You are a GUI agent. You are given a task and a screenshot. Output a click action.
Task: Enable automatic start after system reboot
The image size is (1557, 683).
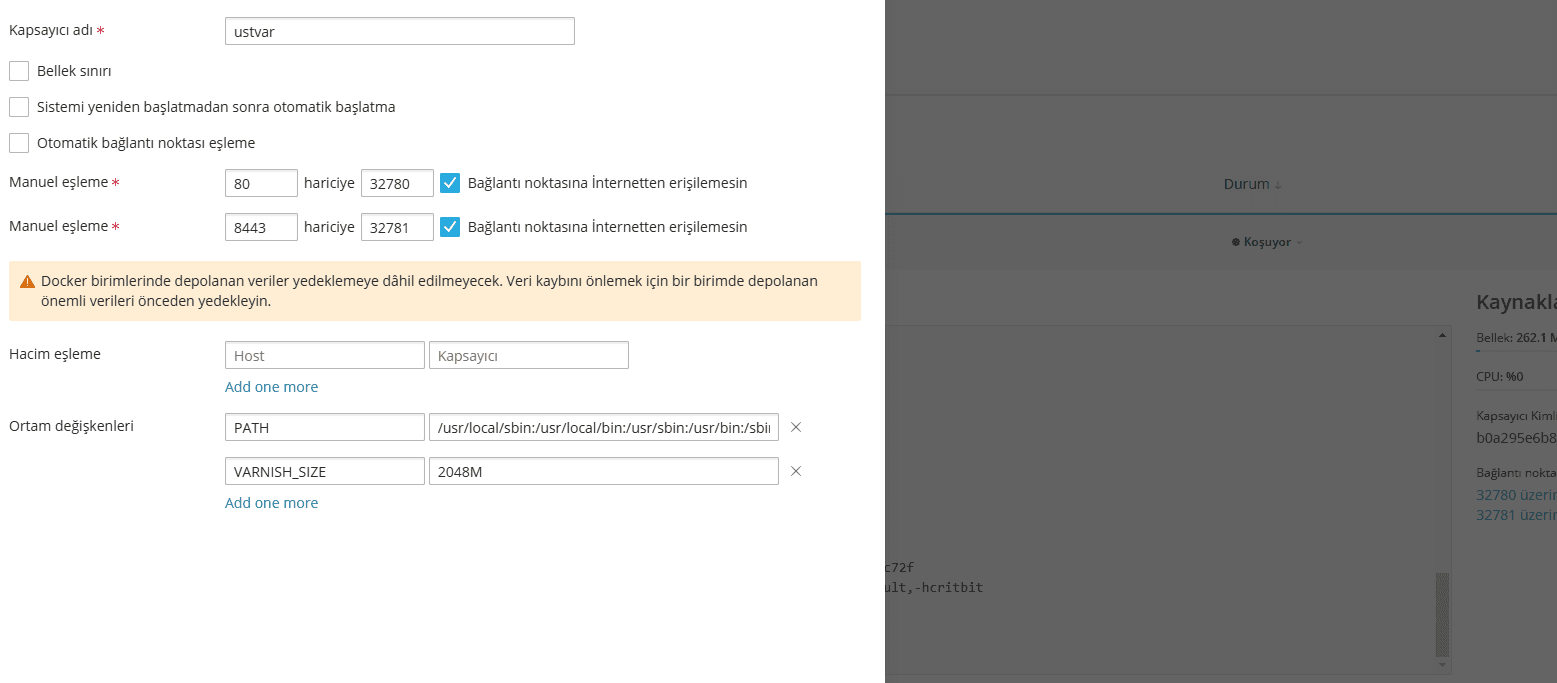(19, 107)
